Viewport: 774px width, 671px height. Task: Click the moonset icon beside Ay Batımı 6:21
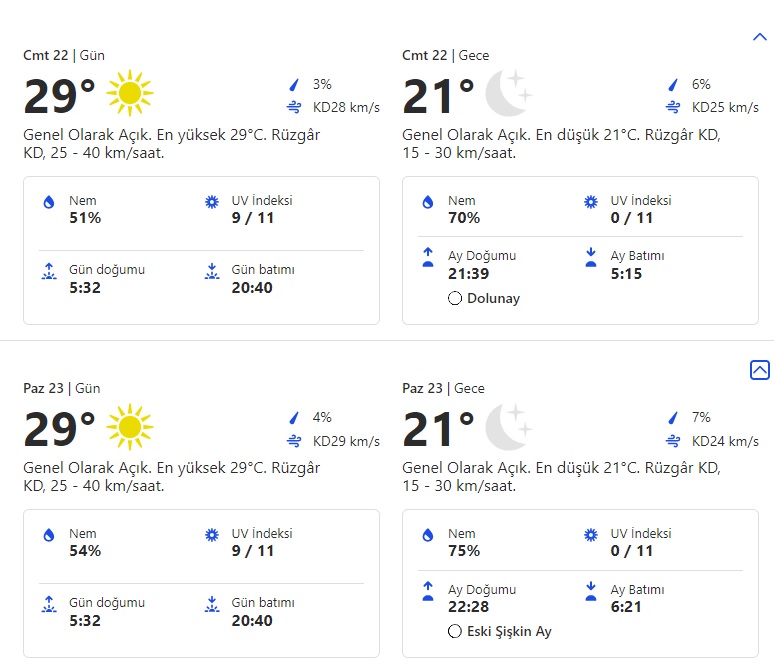[x=590, y=591]
